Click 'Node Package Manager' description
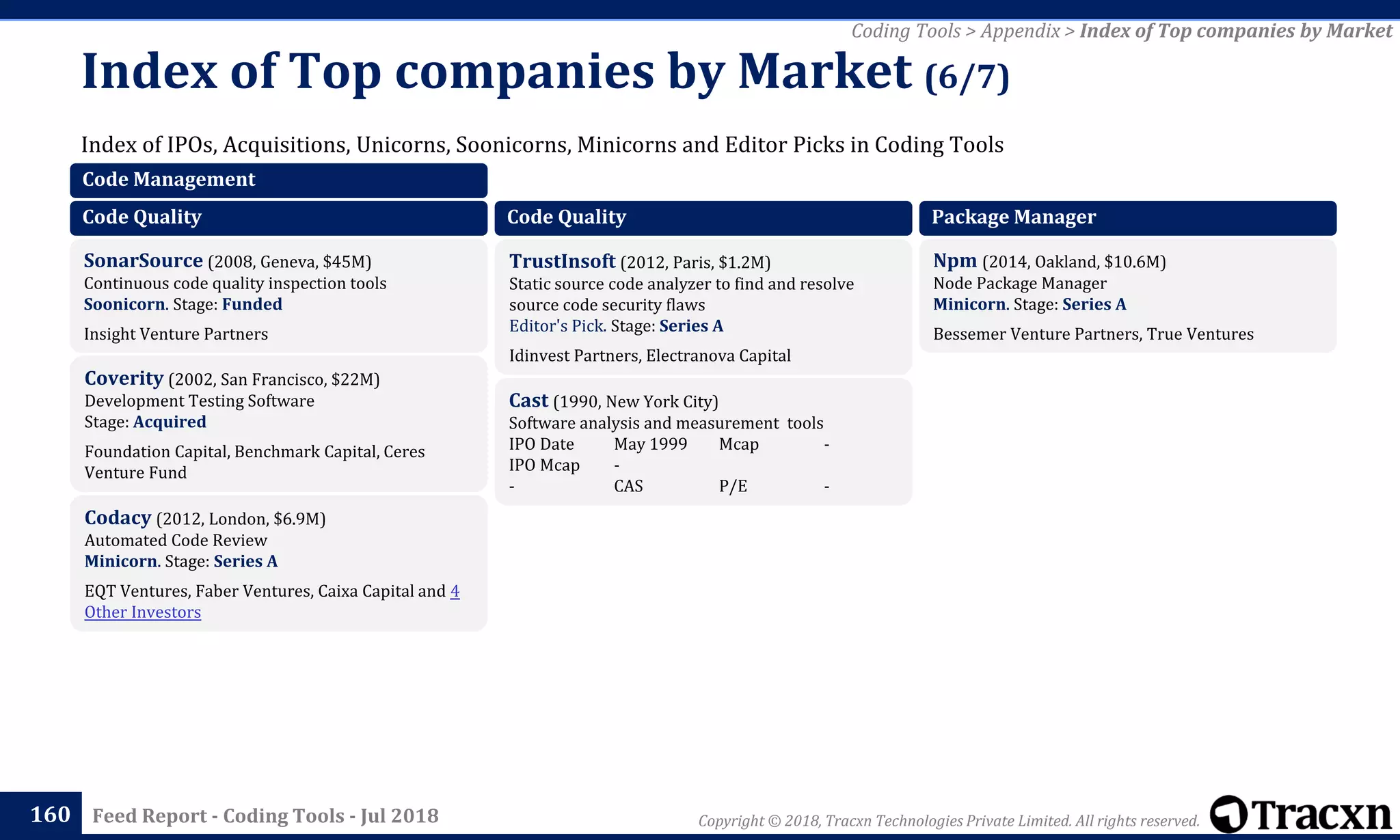 [1019, 283]
